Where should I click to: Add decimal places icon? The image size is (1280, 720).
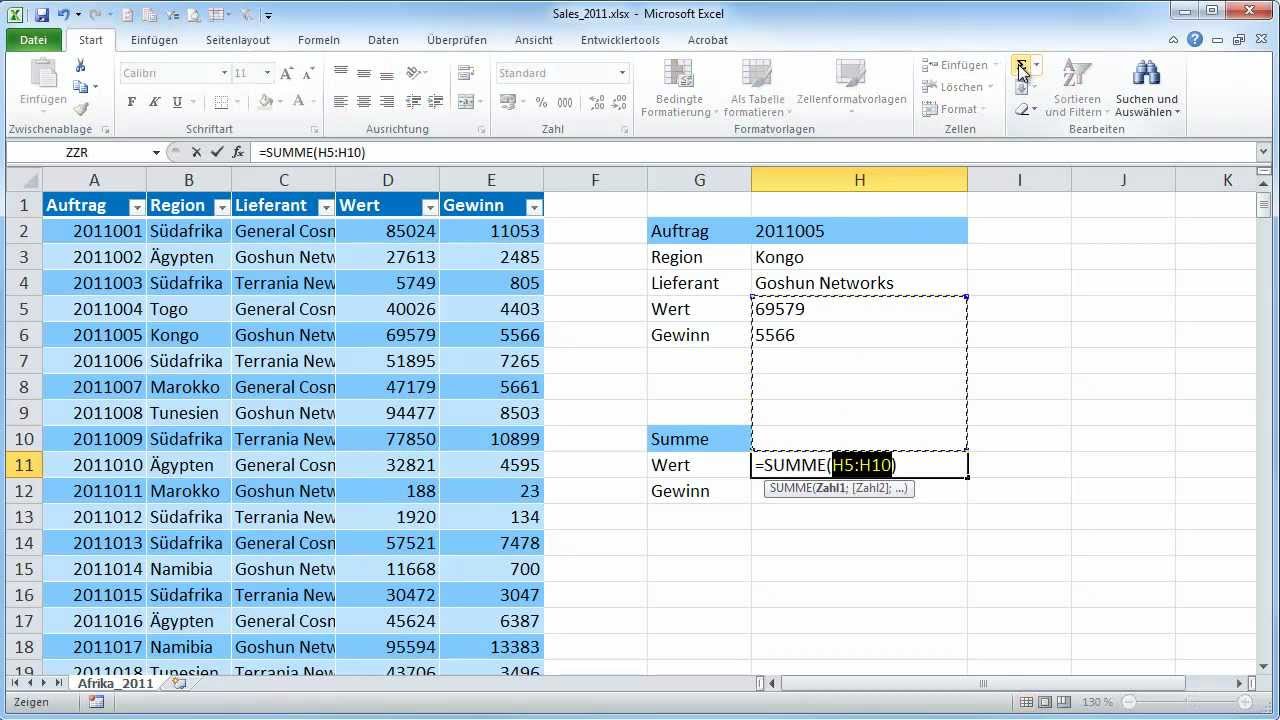click(597, 102)
